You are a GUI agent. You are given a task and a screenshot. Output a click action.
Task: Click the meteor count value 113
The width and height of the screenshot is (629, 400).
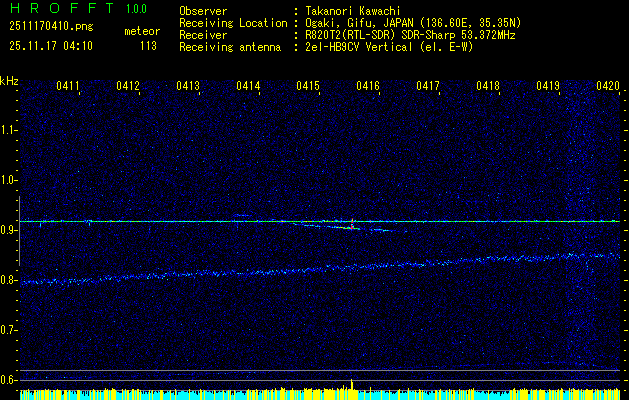148,45
